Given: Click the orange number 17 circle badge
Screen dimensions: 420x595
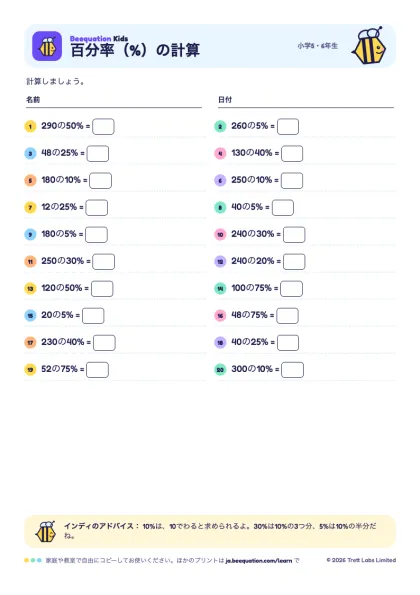Looking at the screenshot, I should (30, 343).
